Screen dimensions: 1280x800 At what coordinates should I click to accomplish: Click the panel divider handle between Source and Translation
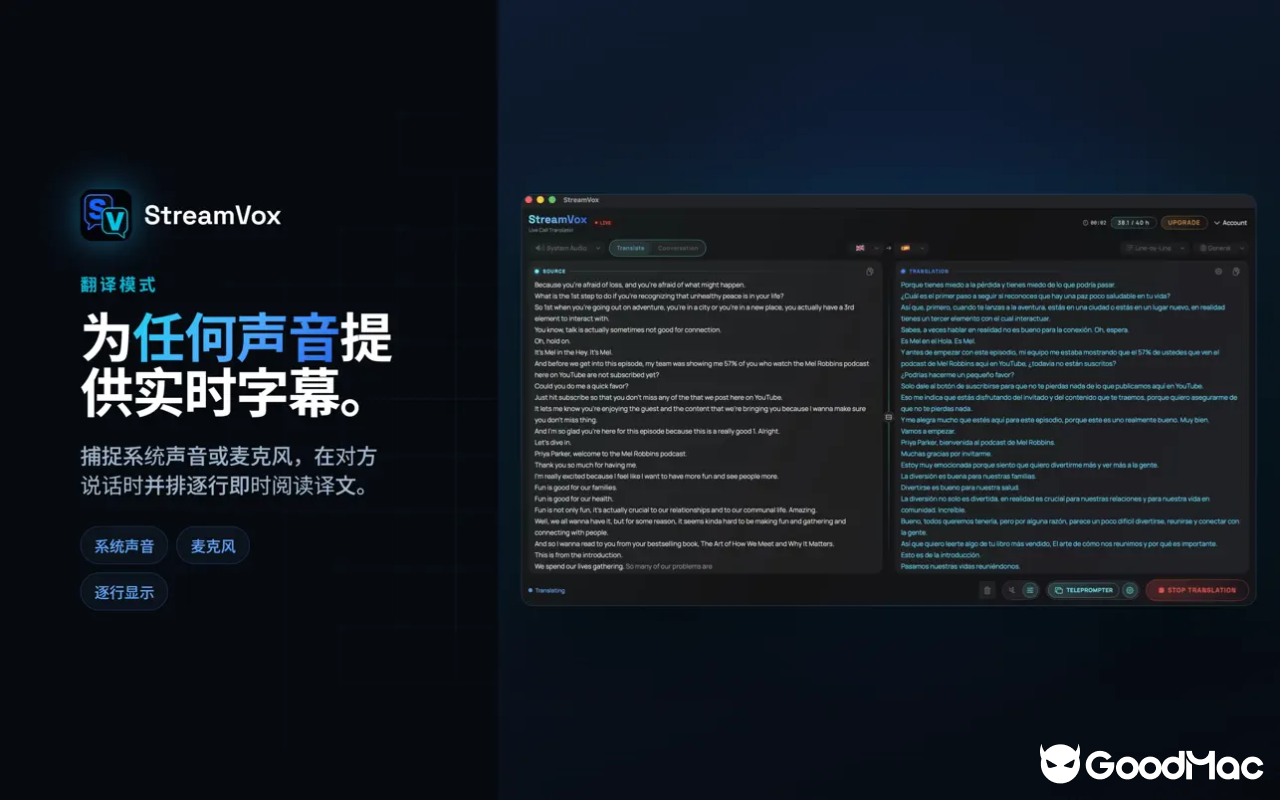[888, 418]
